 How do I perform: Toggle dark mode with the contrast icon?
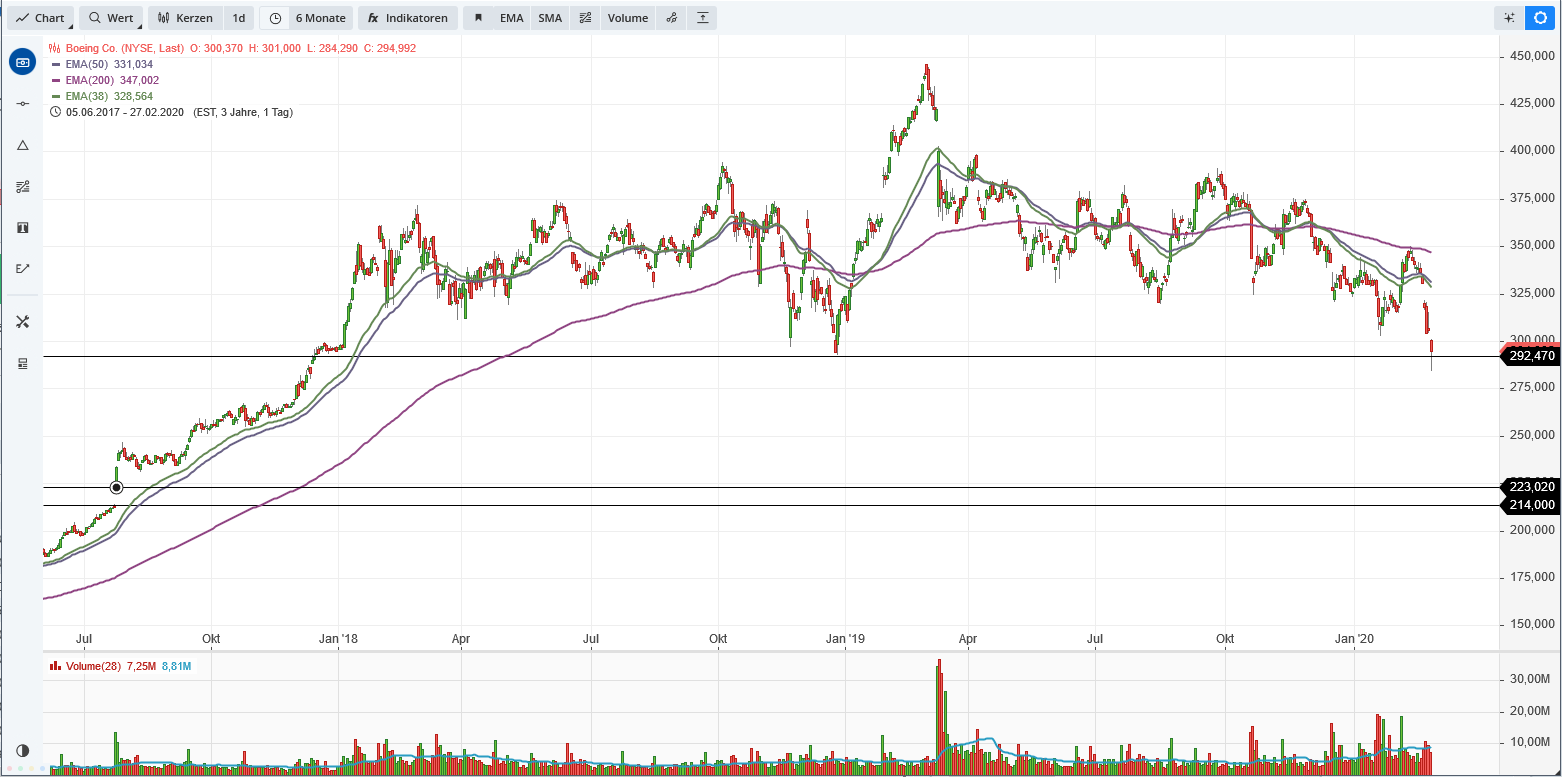[22, 751]
